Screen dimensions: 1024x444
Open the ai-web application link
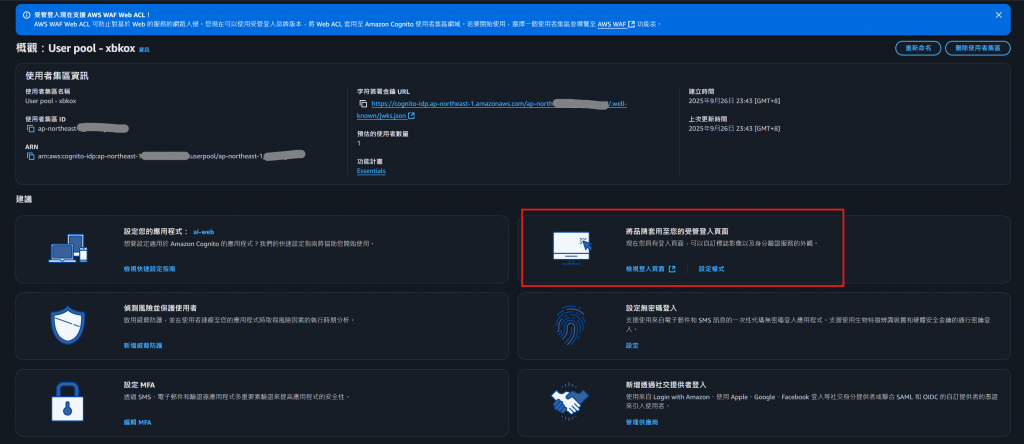click(x=203, y=231)
